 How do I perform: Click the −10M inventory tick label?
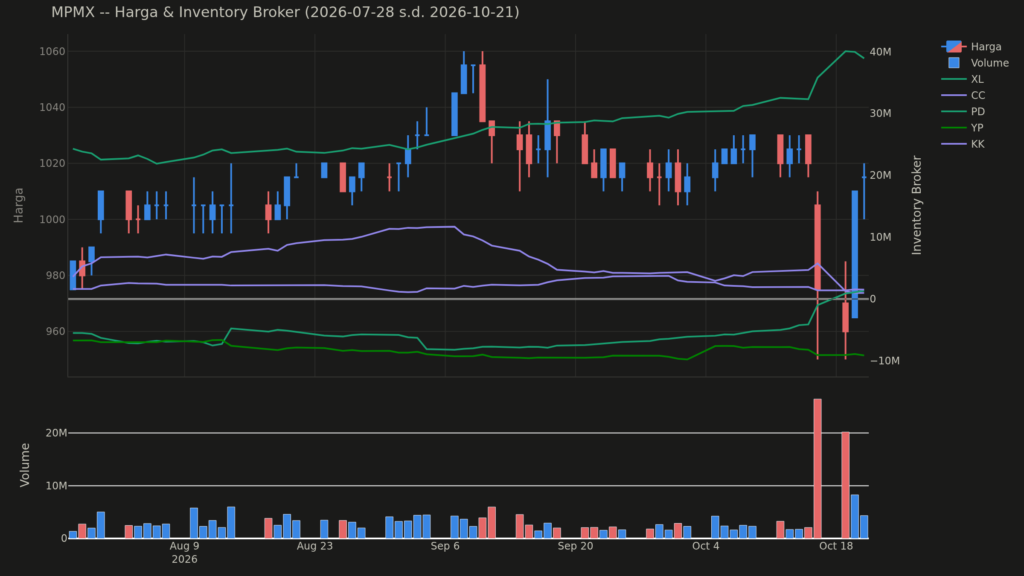pos(884,360)
